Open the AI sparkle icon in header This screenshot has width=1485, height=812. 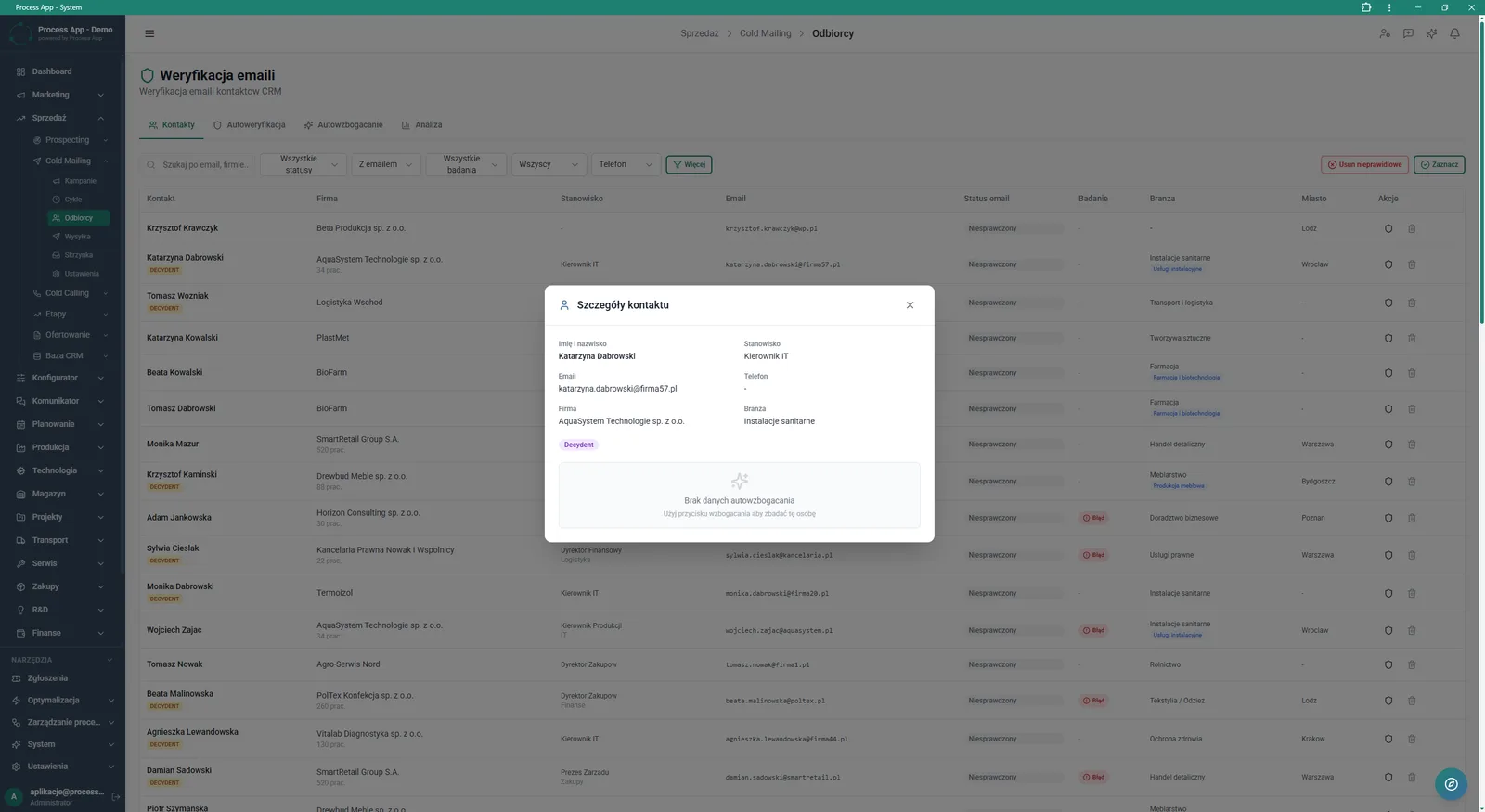tap(1431, 33)
